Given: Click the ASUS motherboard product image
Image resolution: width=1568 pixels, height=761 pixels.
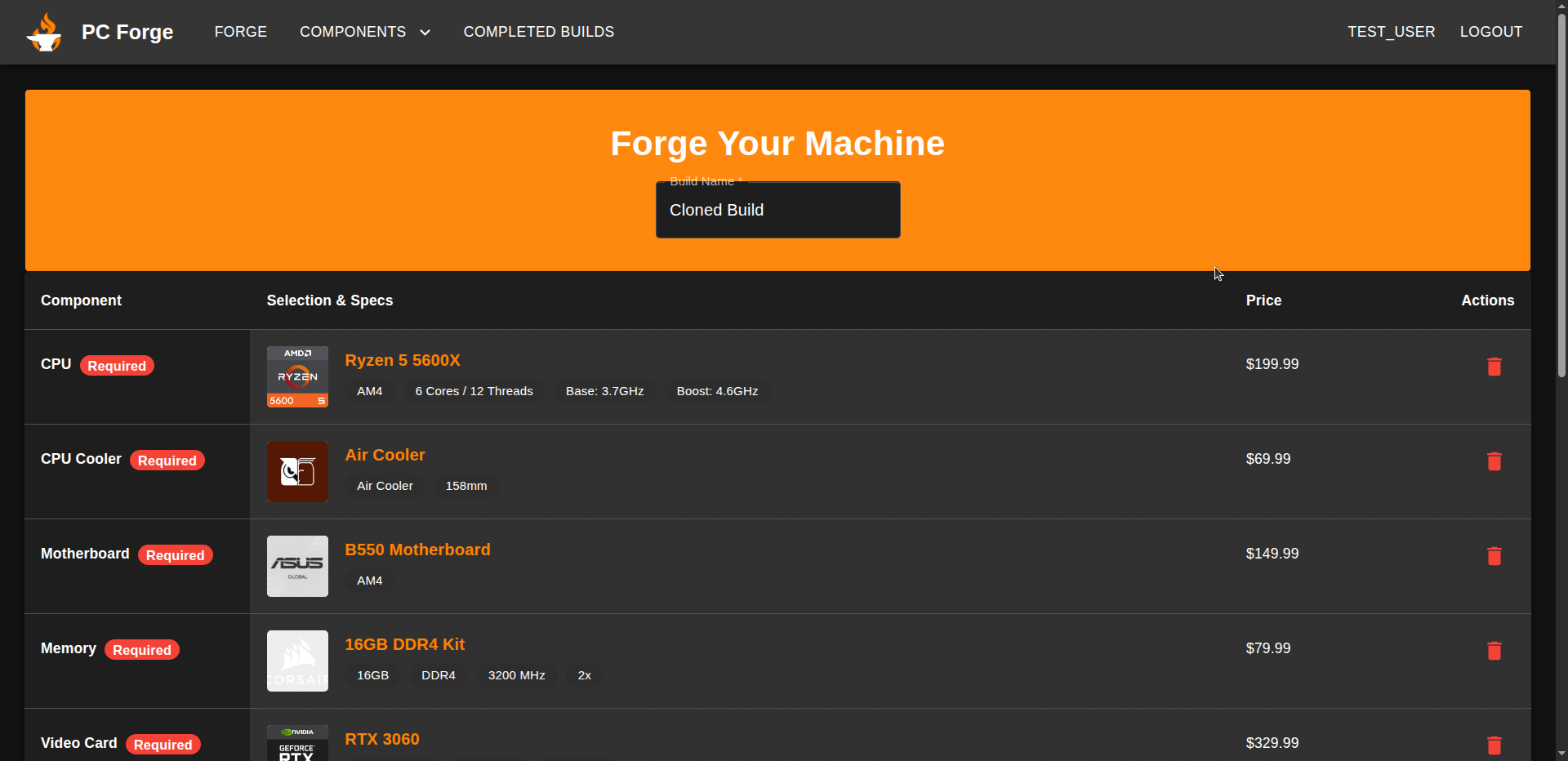Looking at the screenshot, I should click(x=297, y=567).
